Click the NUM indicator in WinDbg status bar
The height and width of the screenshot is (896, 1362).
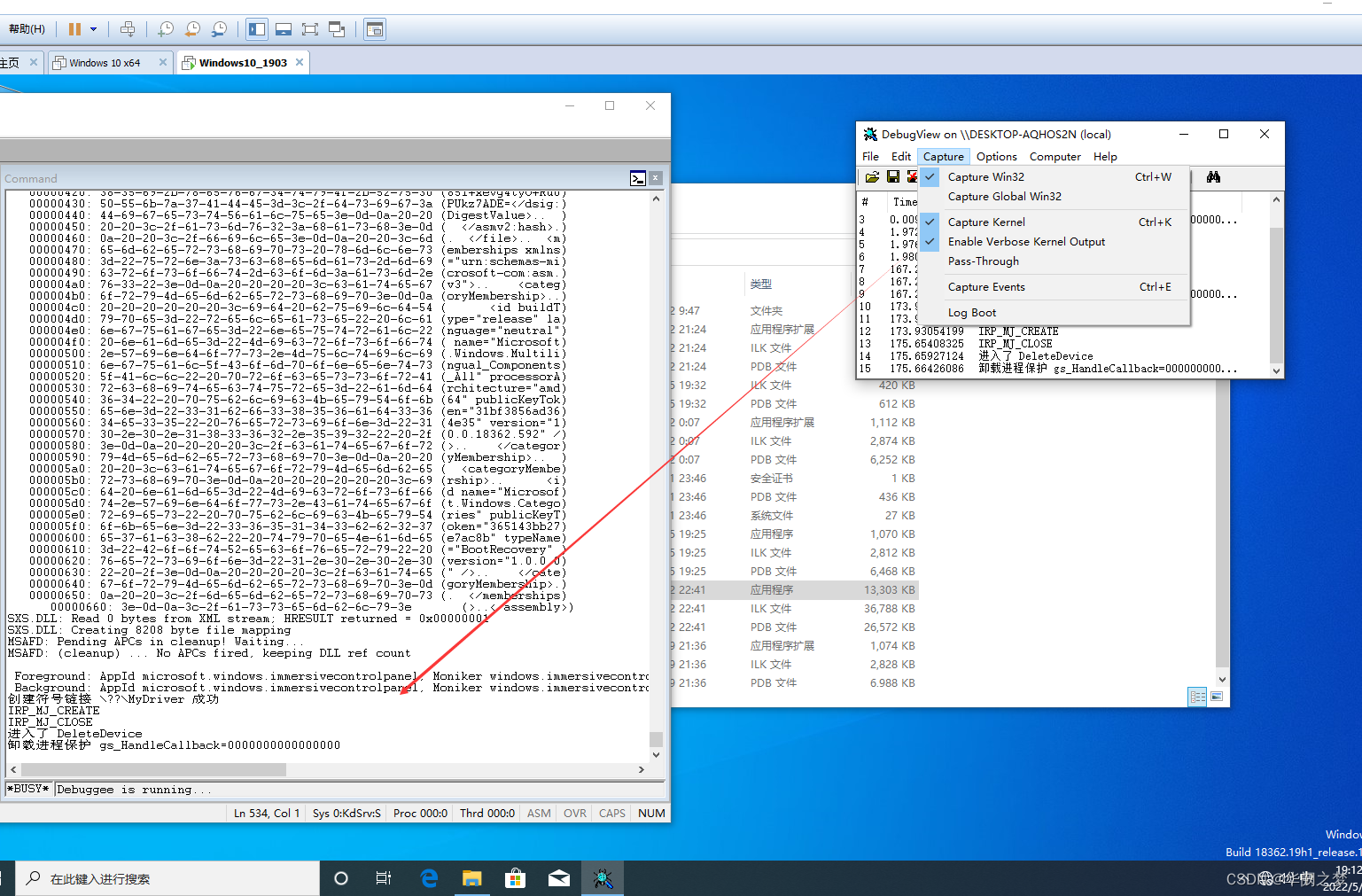point(651,813)
